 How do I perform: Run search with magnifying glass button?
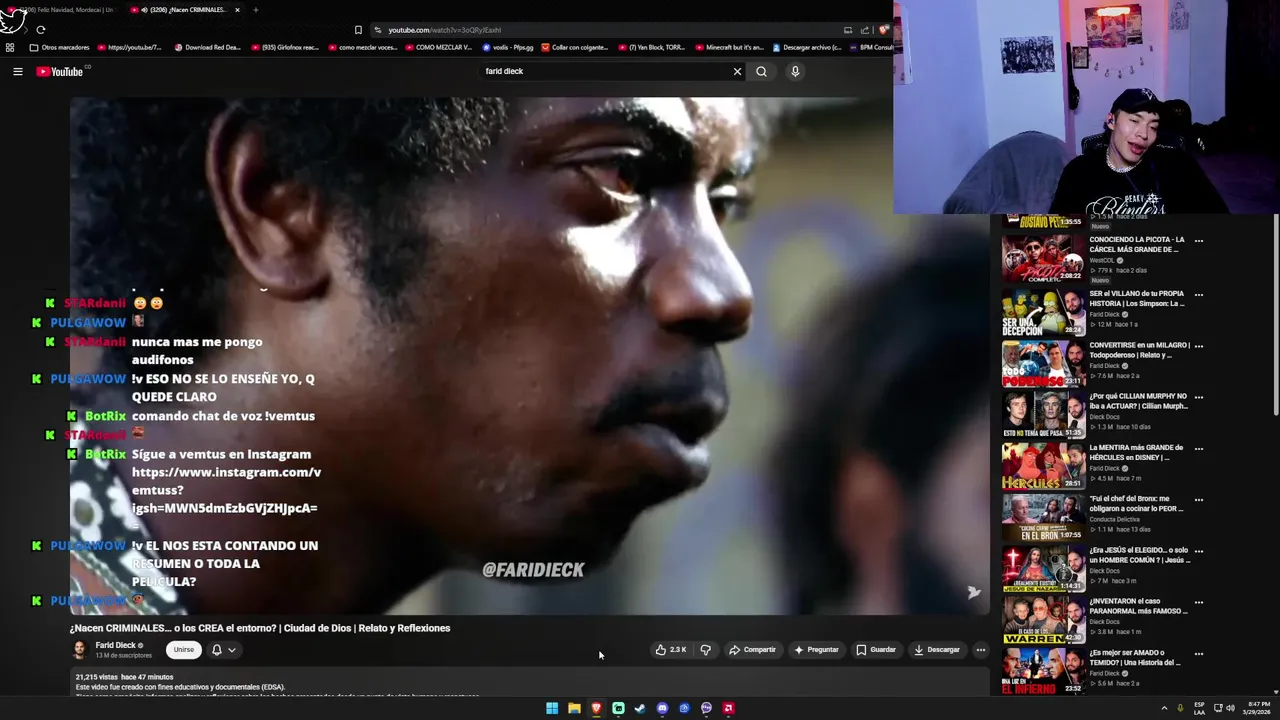pos(761,71)
